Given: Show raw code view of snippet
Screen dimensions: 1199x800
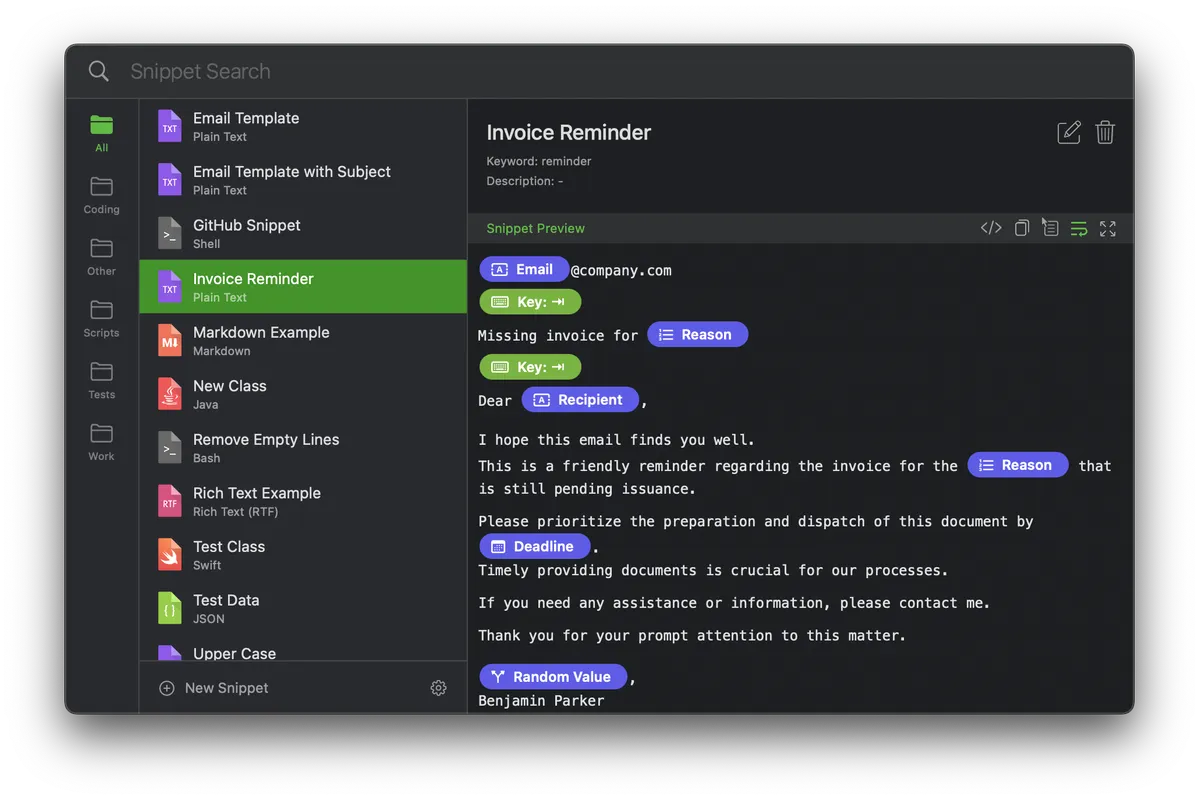Looking at the screenshot, I should pos(991,228).
